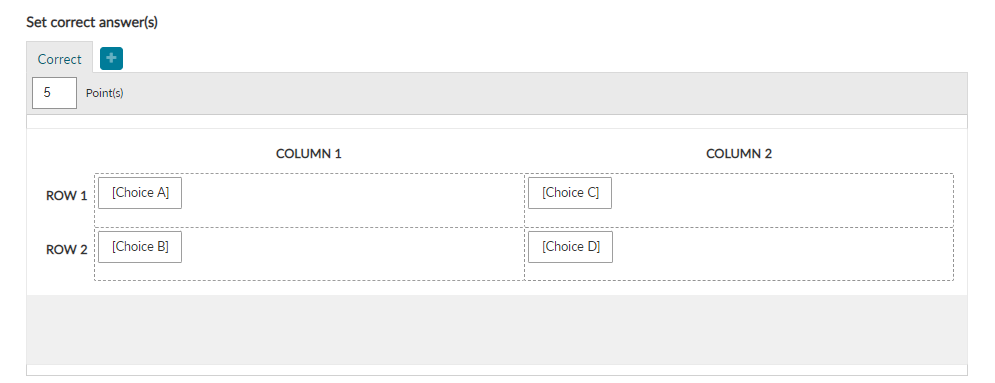The width and height of the screenshot is (995, 383).
Task: Select the [Choice B] answer chip
Action: 140,247
